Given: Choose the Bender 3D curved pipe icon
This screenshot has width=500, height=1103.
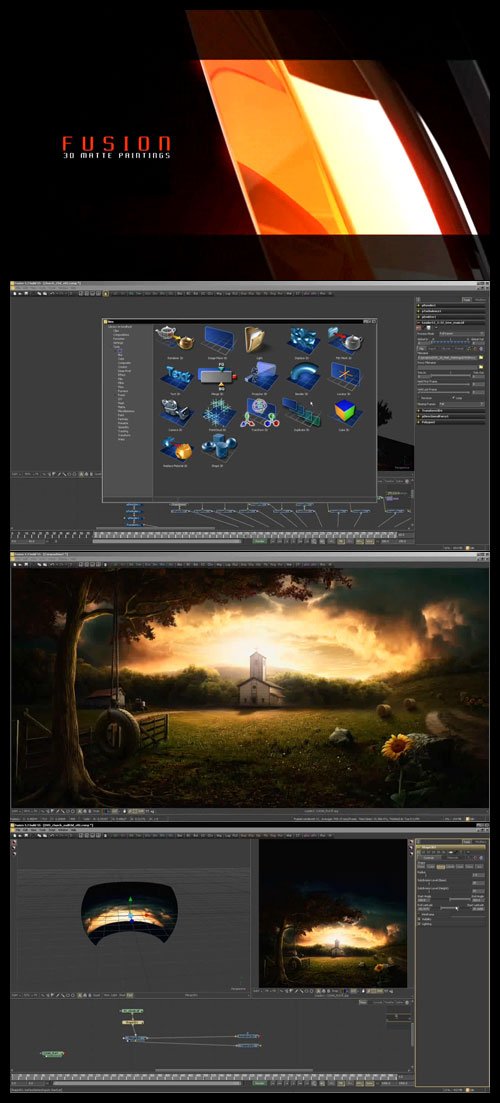Looking at the screenshot, I should pos(305,376).
